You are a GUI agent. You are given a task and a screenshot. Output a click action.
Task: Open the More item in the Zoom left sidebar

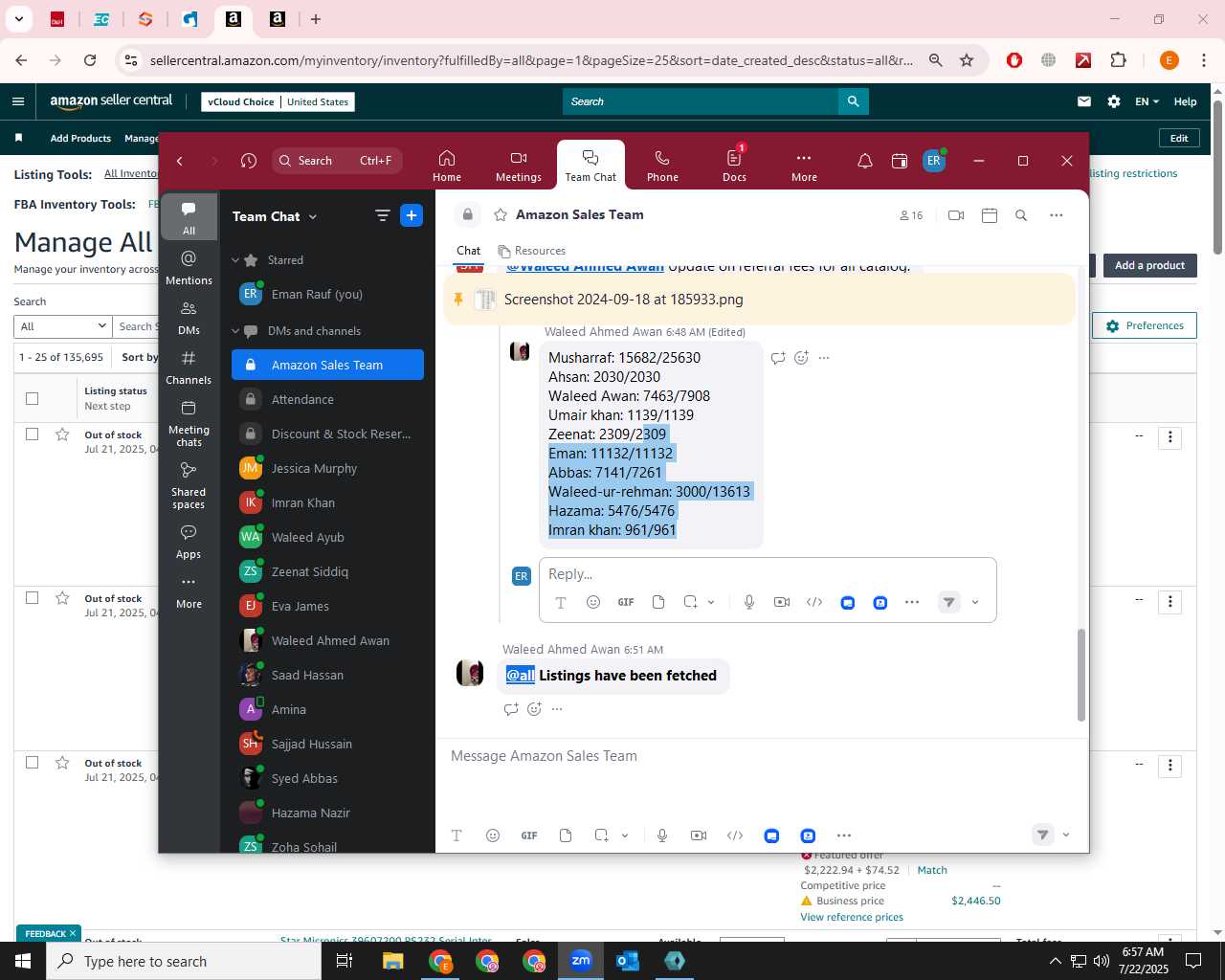point(189,591)
